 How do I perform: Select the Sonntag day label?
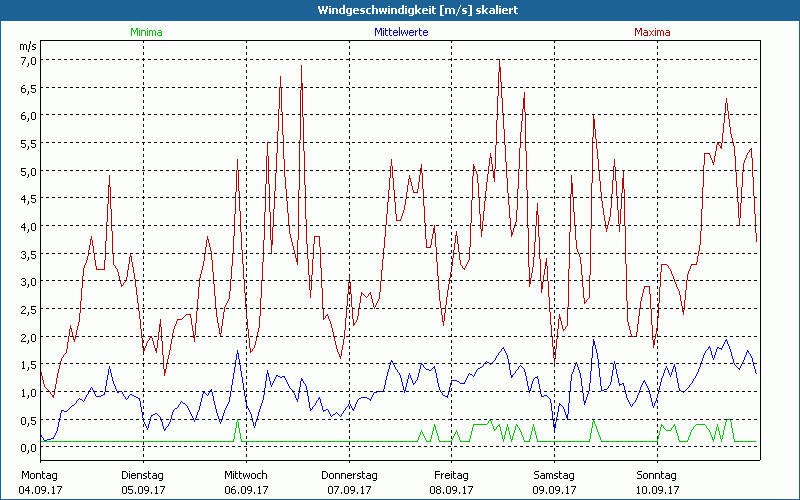coord(657,475)
